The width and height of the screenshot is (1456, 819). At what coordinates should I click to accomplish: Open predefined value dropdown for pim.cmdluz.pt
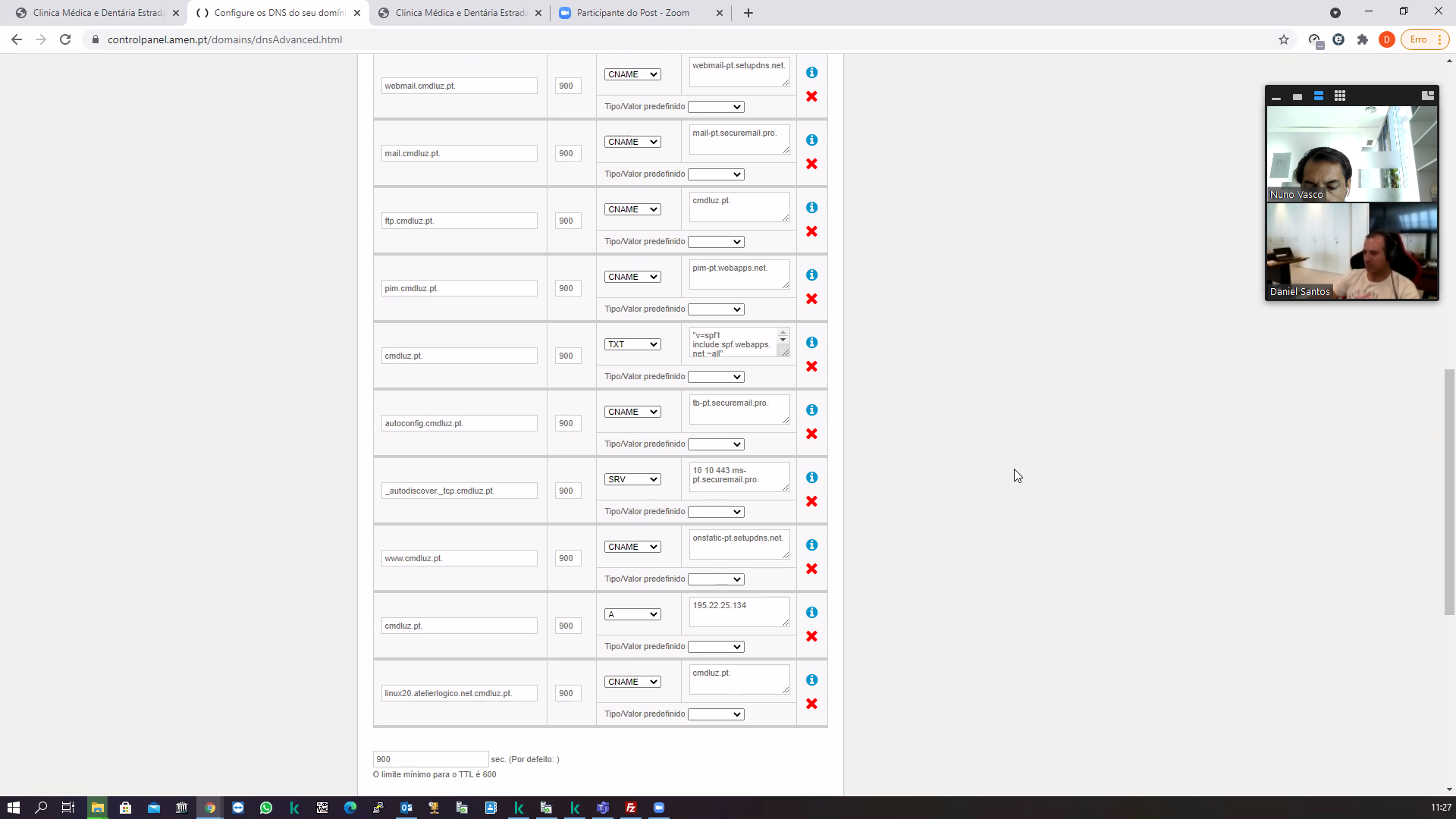click(x=716, y=309)
